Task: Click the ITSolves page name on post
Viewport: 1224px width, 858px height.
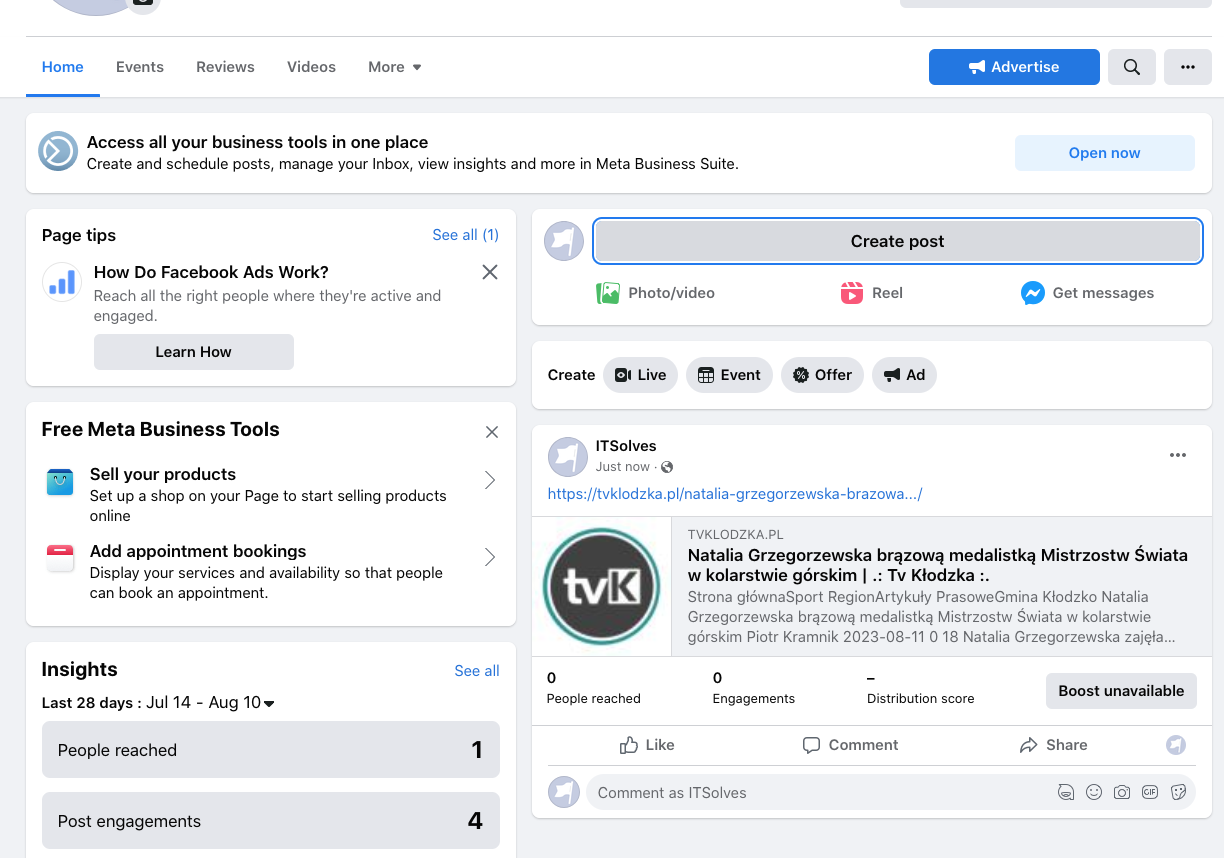Action: (626, 446)
